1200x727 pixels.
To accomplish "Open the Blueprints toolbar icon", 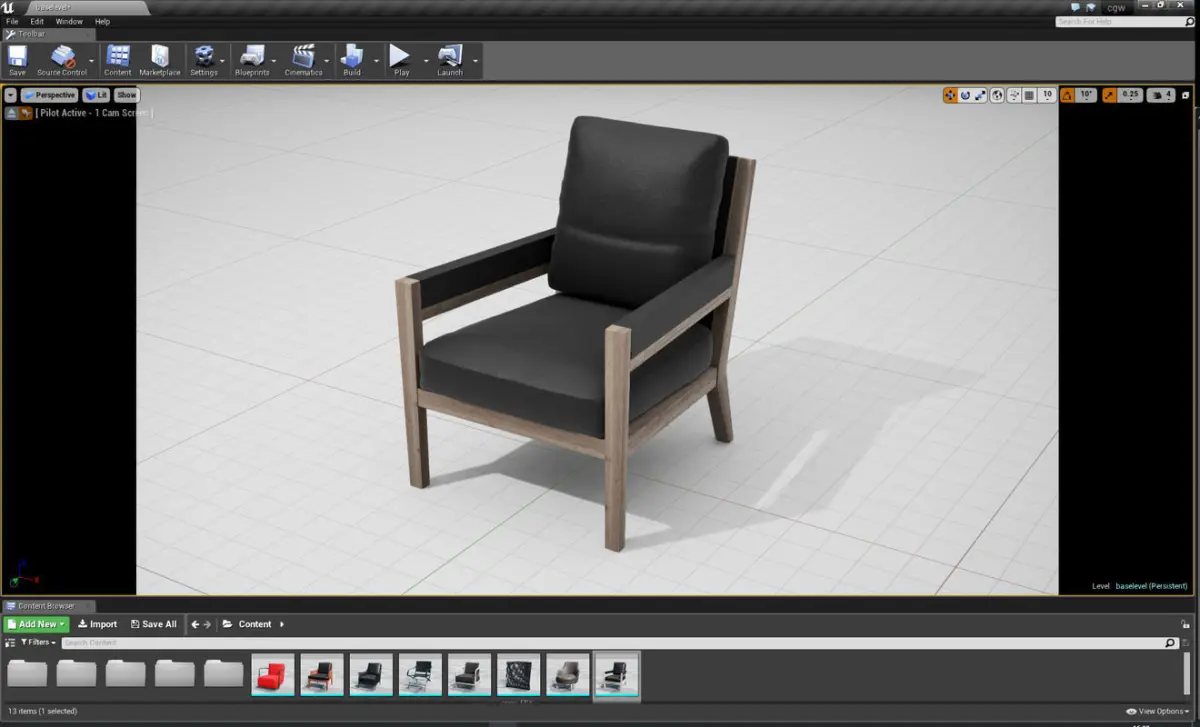I will point(252,60).
